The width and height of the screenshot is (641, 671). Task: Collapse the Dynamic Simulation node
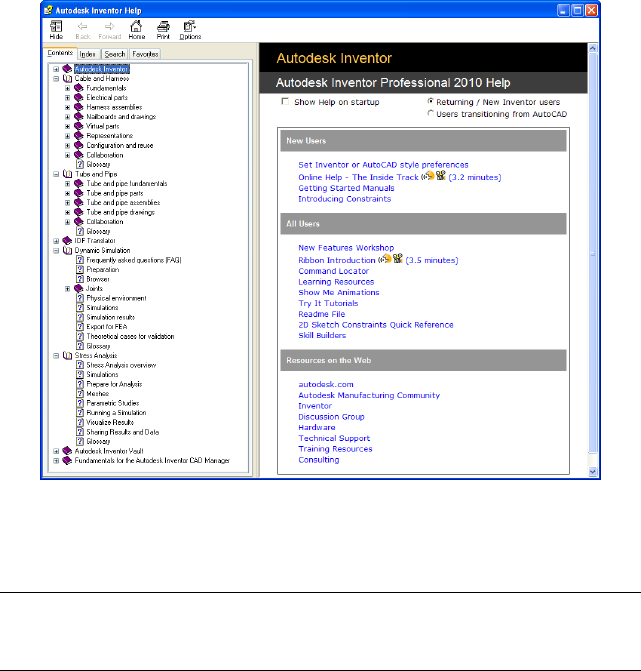(56, 250)
